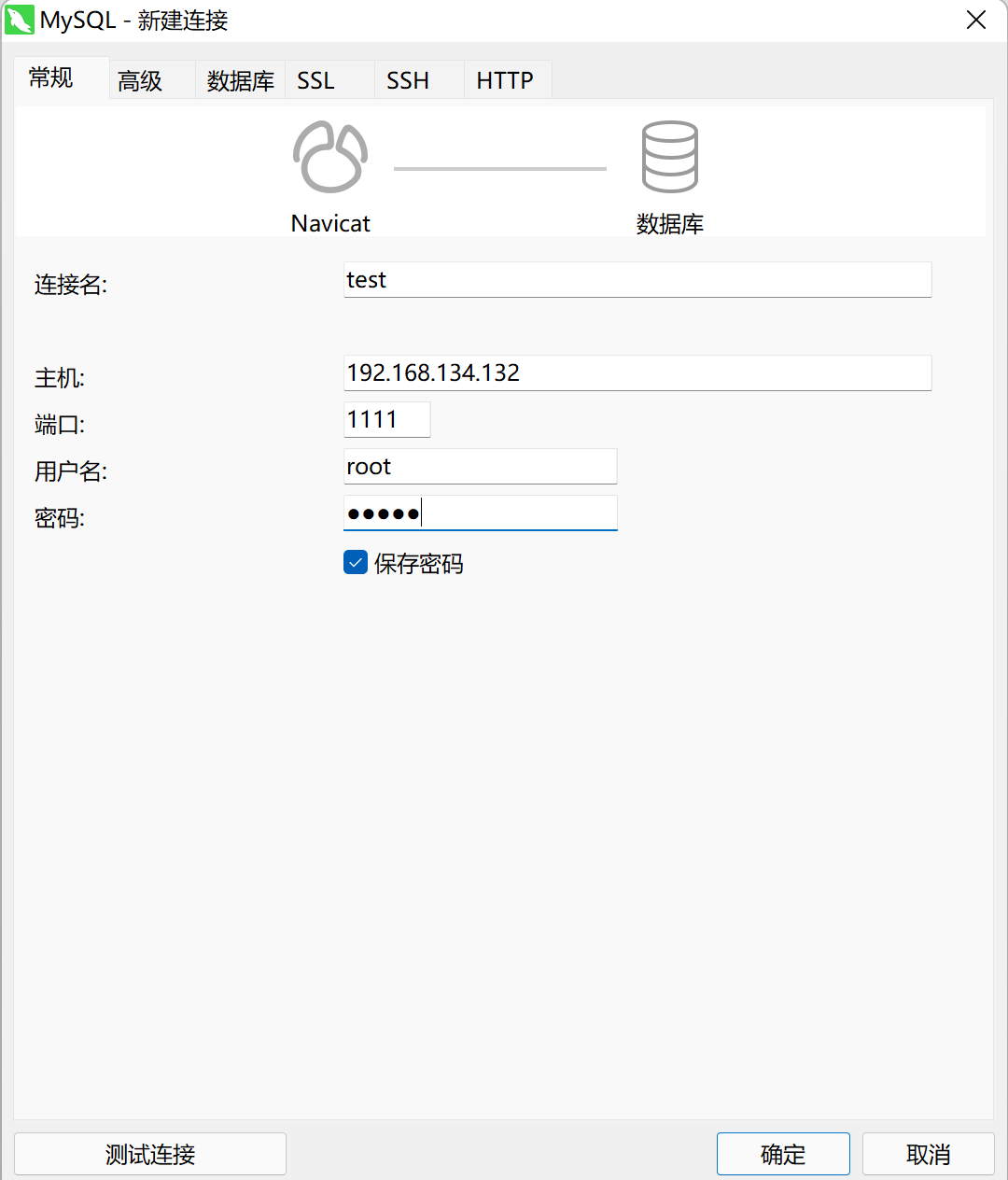Image resolution: width=1008 pixels, height=1180 pixels.
Task: Switch to the HTTP tab
Action: [505, 79]
